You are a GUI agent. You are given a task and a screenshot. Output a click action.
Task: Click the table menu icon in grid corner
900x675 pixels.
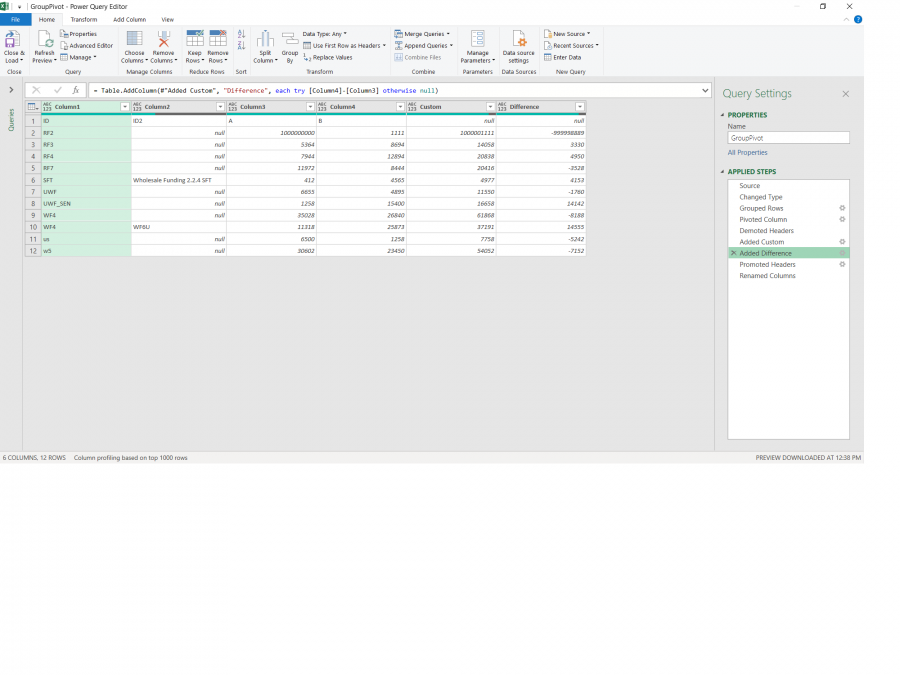[x=33, y=107]
